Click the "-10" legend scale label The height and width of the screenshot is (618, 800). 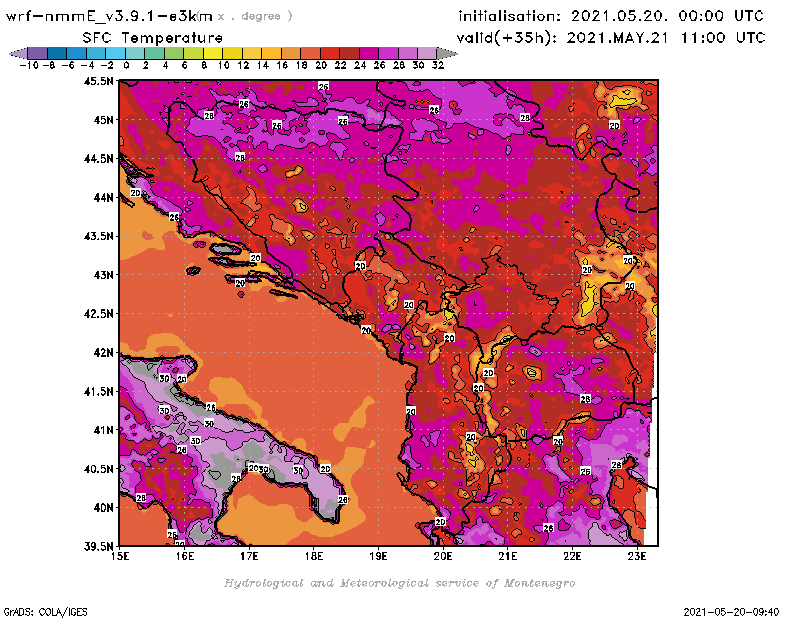pos(29,65)
